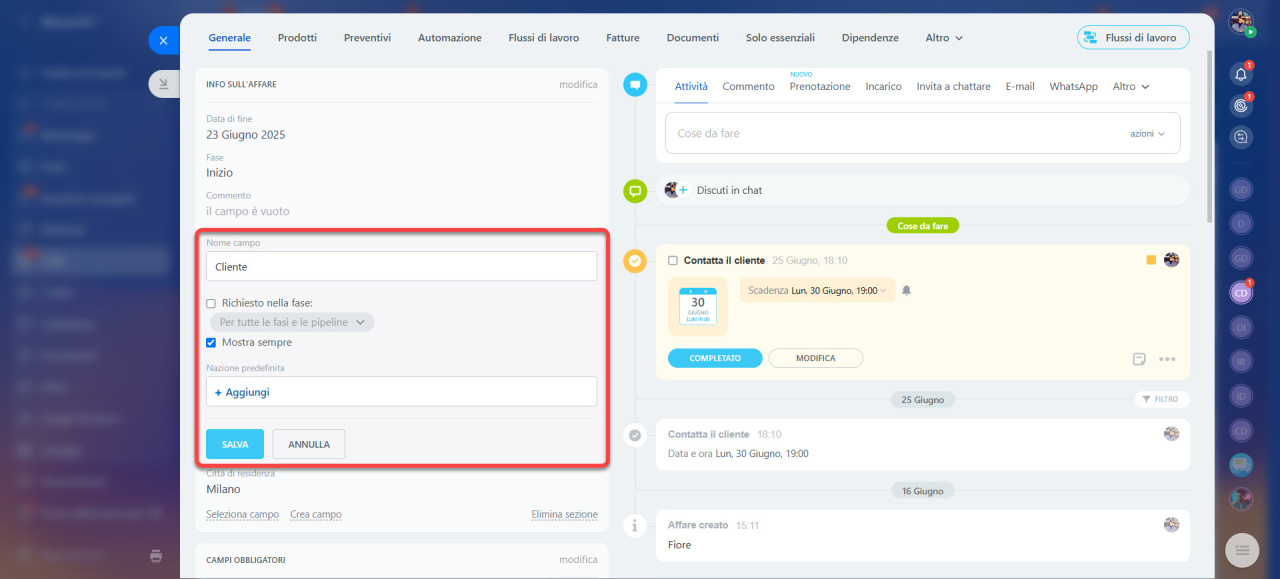
Task: Open the Documenti tab
Action: point(693,38)
